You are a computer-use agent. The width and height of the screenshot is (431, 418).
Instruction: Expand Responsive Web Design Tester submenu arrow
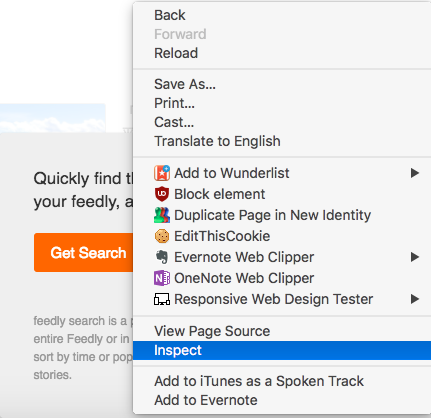[415, 299]
